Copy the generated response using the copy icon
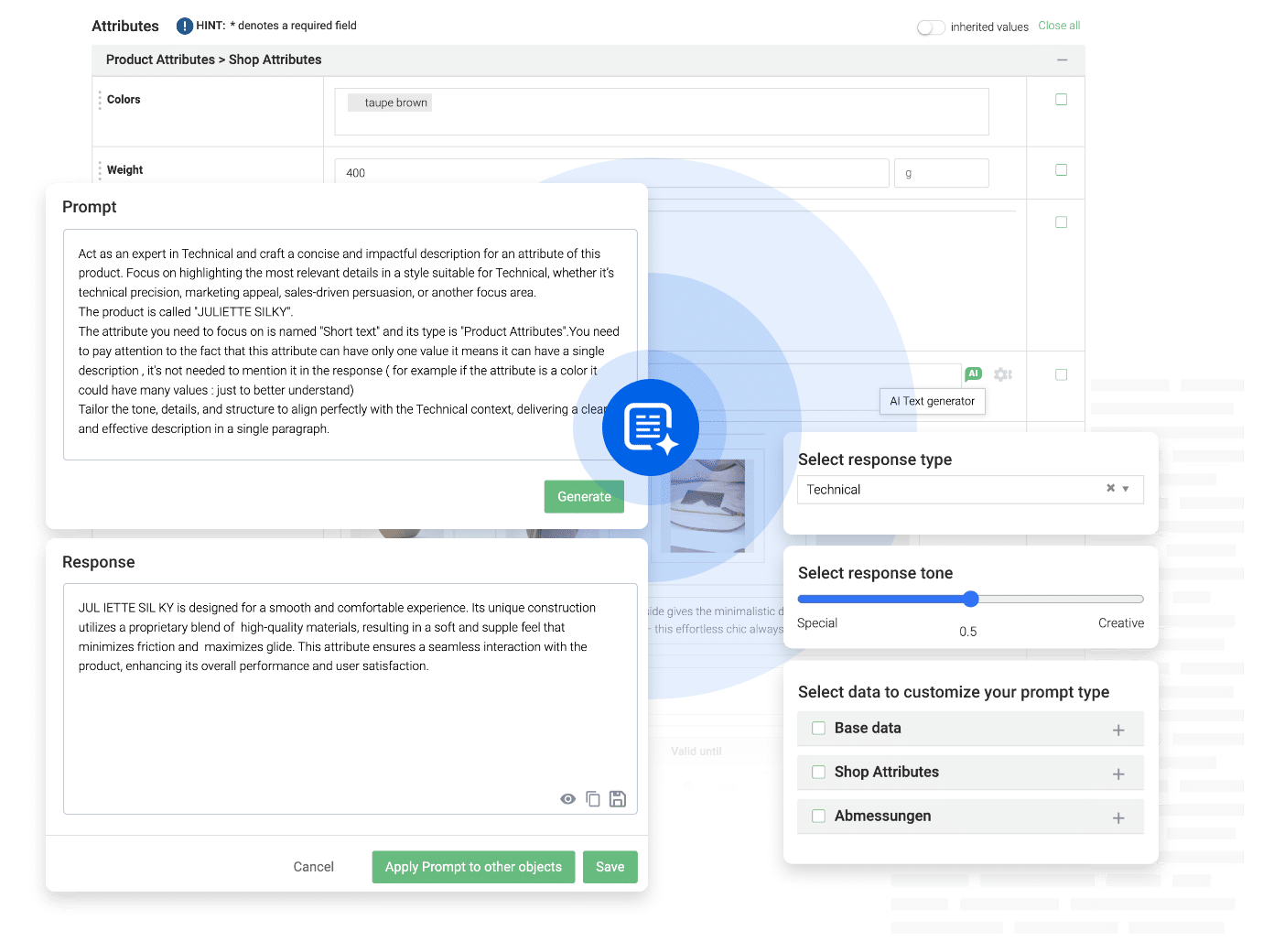This screenshot has height=952, width=1263. pyautogui.click(x=593, y=798)
